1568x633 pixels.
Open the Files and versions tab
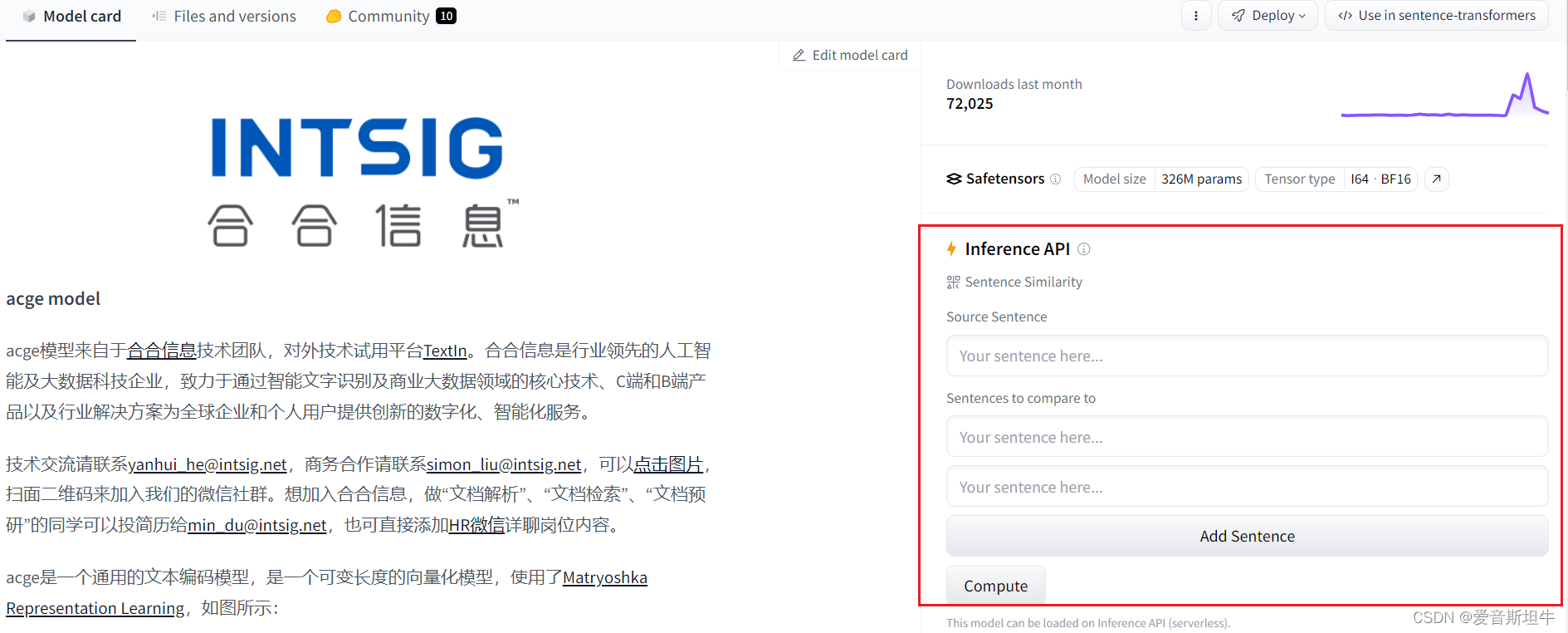tap(224, 17)
